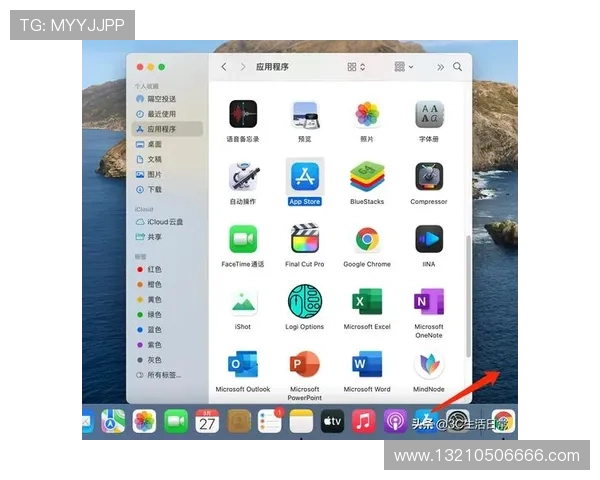Select the App Store icon in Finder
Screen dimensions: 600x480
pyautogui.click(x=305, y=176)
